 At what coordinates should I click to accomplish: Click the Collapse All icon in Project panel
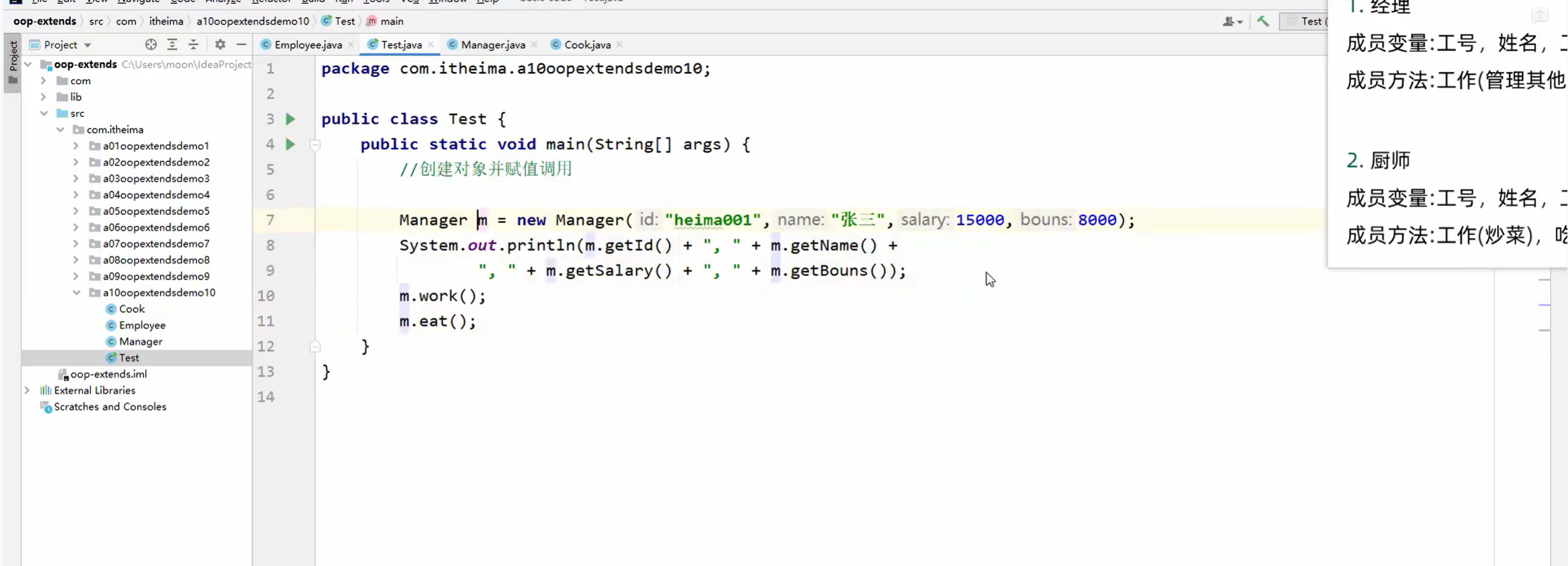(x=193, y=44)
